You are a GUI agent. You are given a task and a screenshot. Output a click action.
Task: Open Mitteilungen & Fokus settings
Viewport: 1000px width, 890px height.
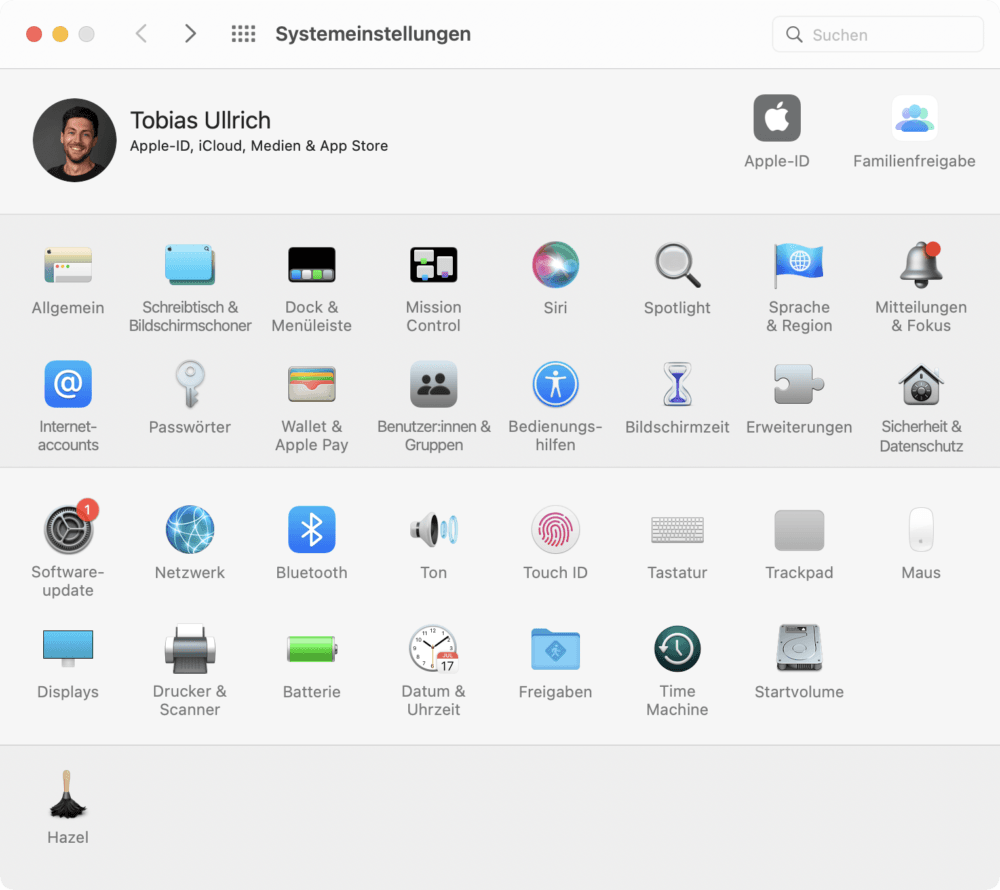coord(921,265)
